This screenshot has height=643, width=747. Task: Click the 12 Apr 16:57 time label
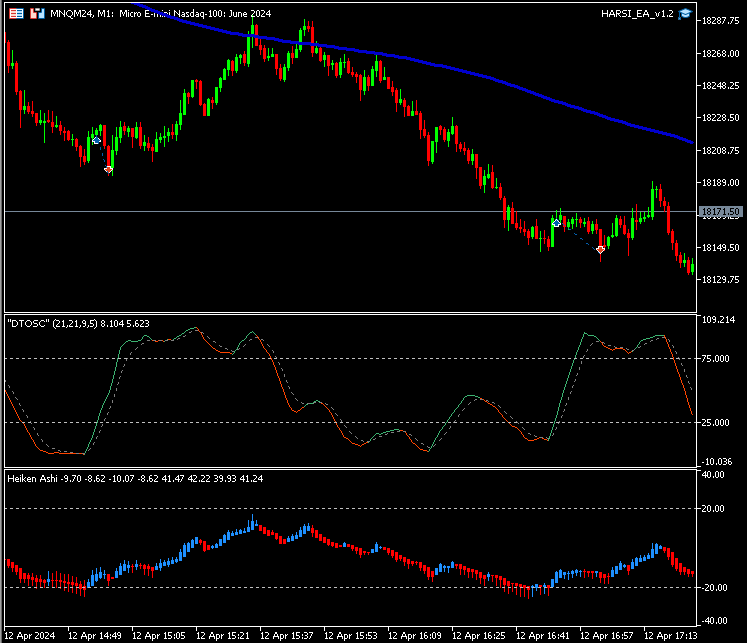point(607,636)
